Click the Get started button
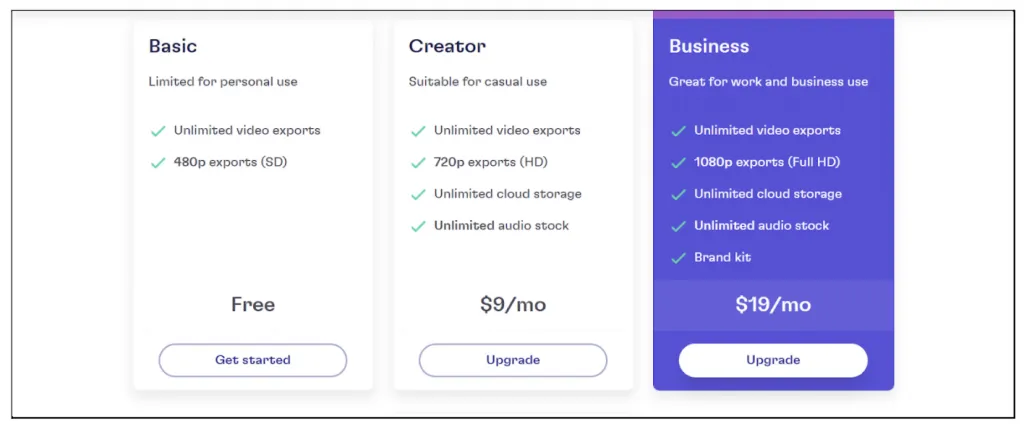The image size is (1024, 427). 252,360
